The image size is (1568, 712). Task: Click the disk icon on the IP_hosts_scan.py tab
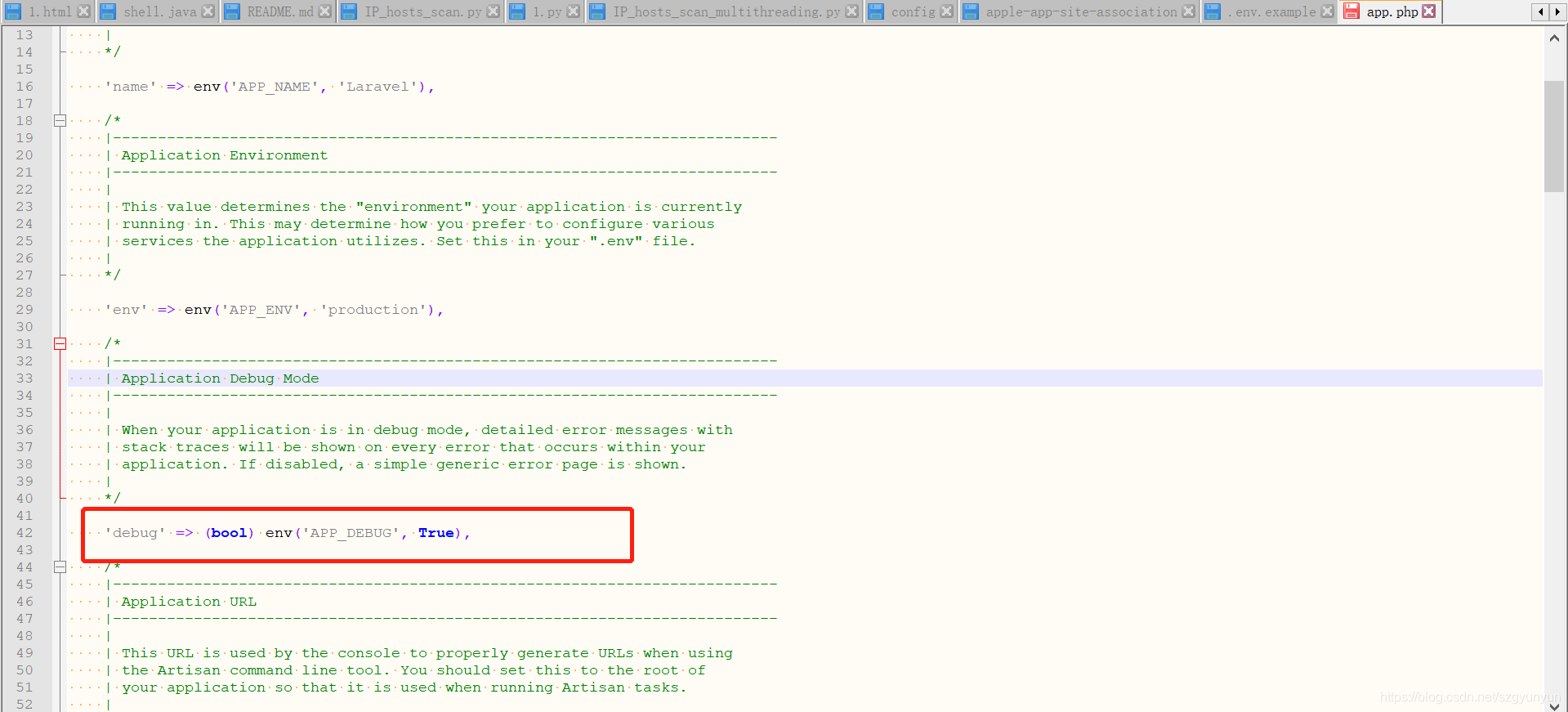(x=349, y=11)
